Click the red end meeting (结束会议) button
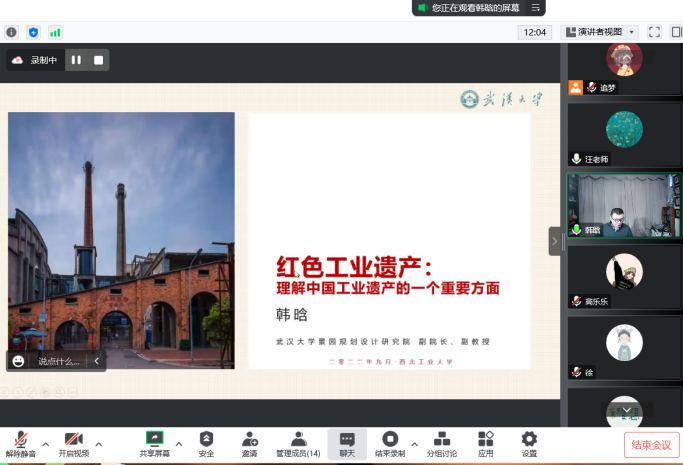 pos(651,444)
